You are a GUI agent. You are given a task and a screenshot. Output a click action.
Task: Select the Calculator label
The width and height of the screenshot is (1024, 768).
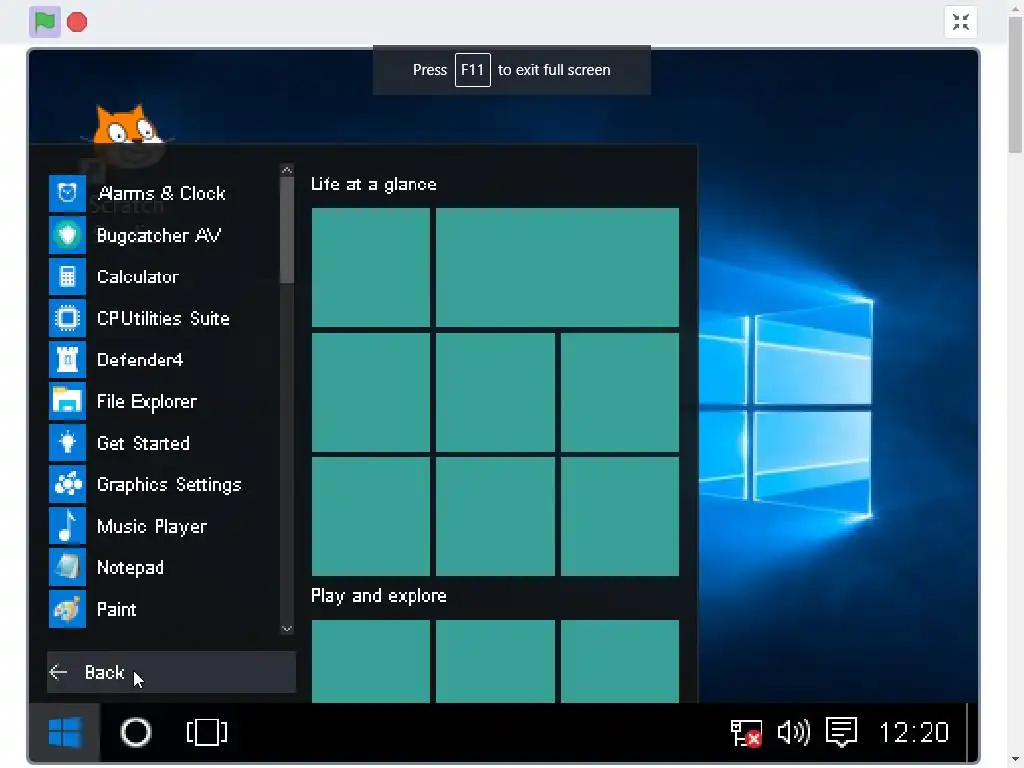[x=138, y=277]
